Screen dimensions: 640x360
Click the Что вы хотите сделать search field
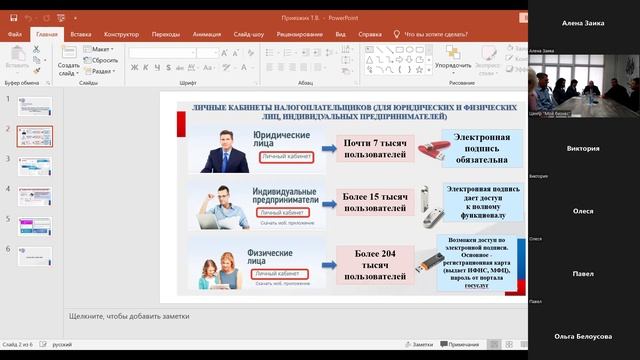click(x=436, y=34)
